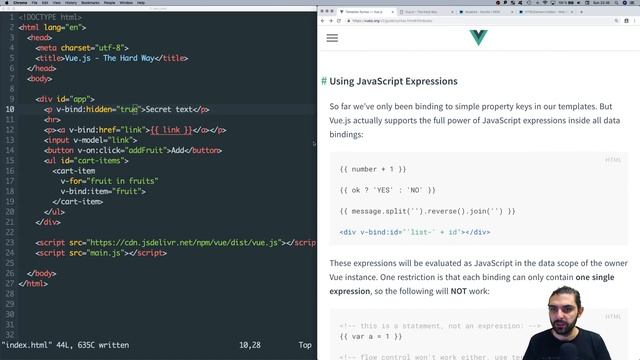Click the zoom magnifier icon in address bar
This screenshot has height=360, width=640.
(x=616, y=21)
